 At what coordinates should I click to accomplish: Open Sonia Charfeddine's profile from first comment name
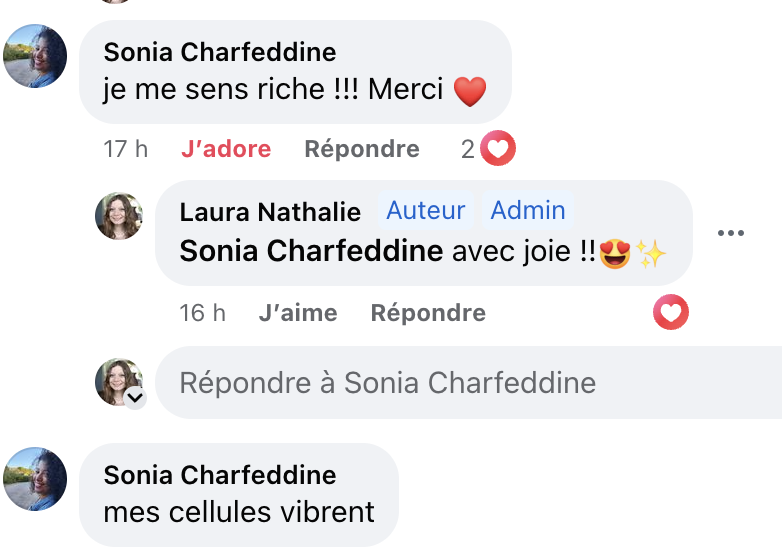coord(220,52)
